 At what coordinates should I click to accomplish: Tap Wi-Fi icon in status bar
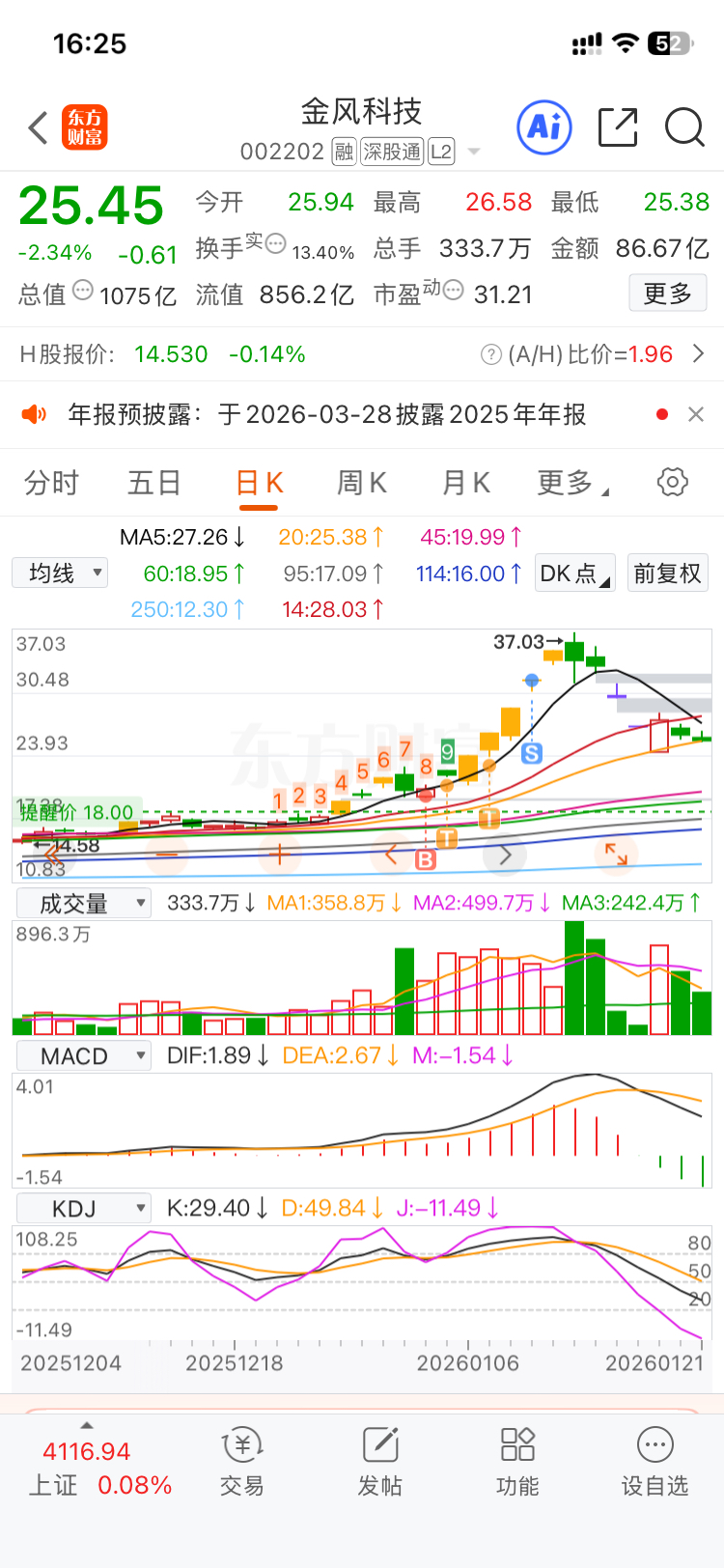click(x=626, y=43)
